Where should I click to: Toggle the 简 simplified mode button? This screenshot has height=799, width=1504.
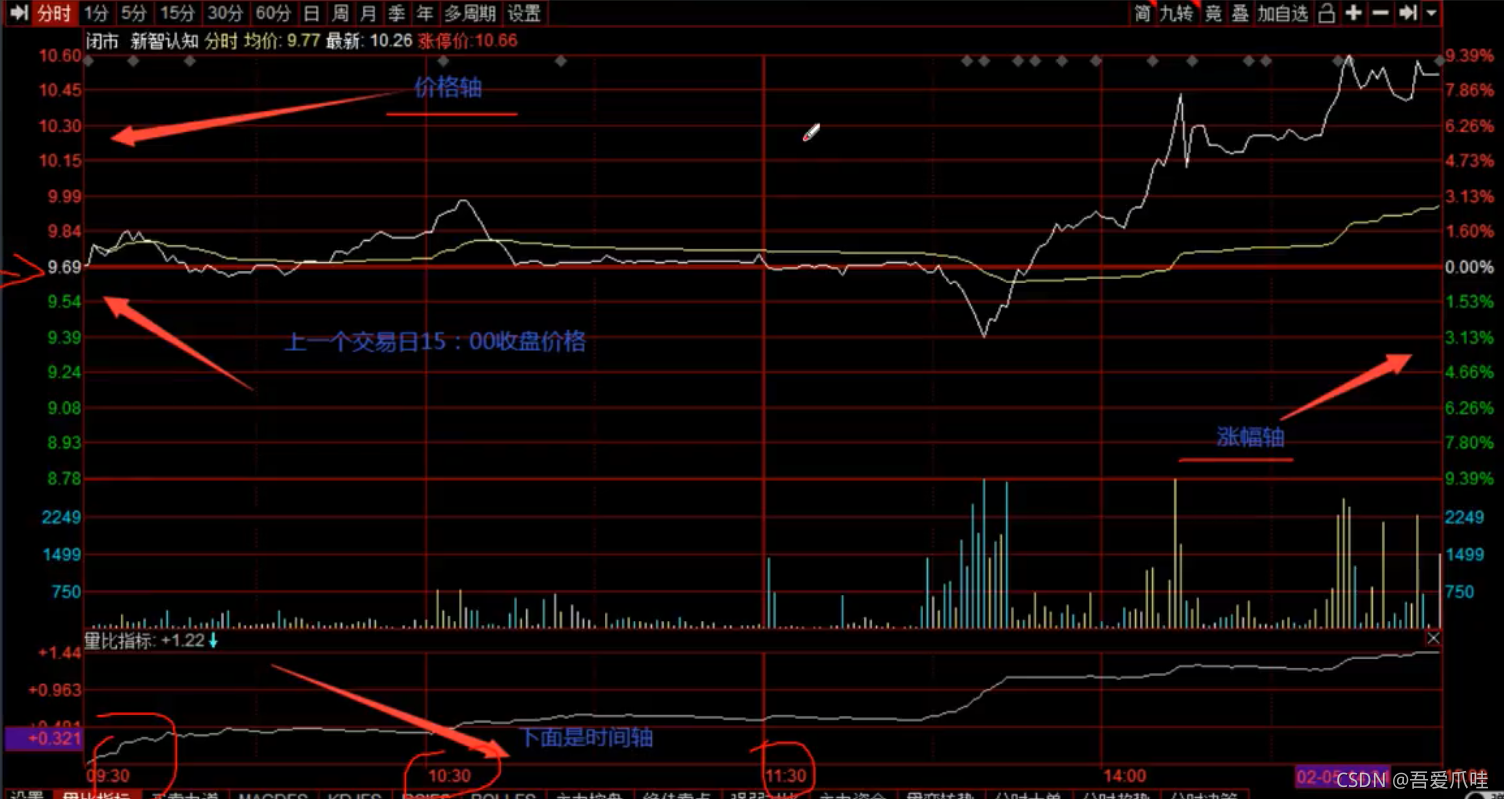tap(1142, 13)
